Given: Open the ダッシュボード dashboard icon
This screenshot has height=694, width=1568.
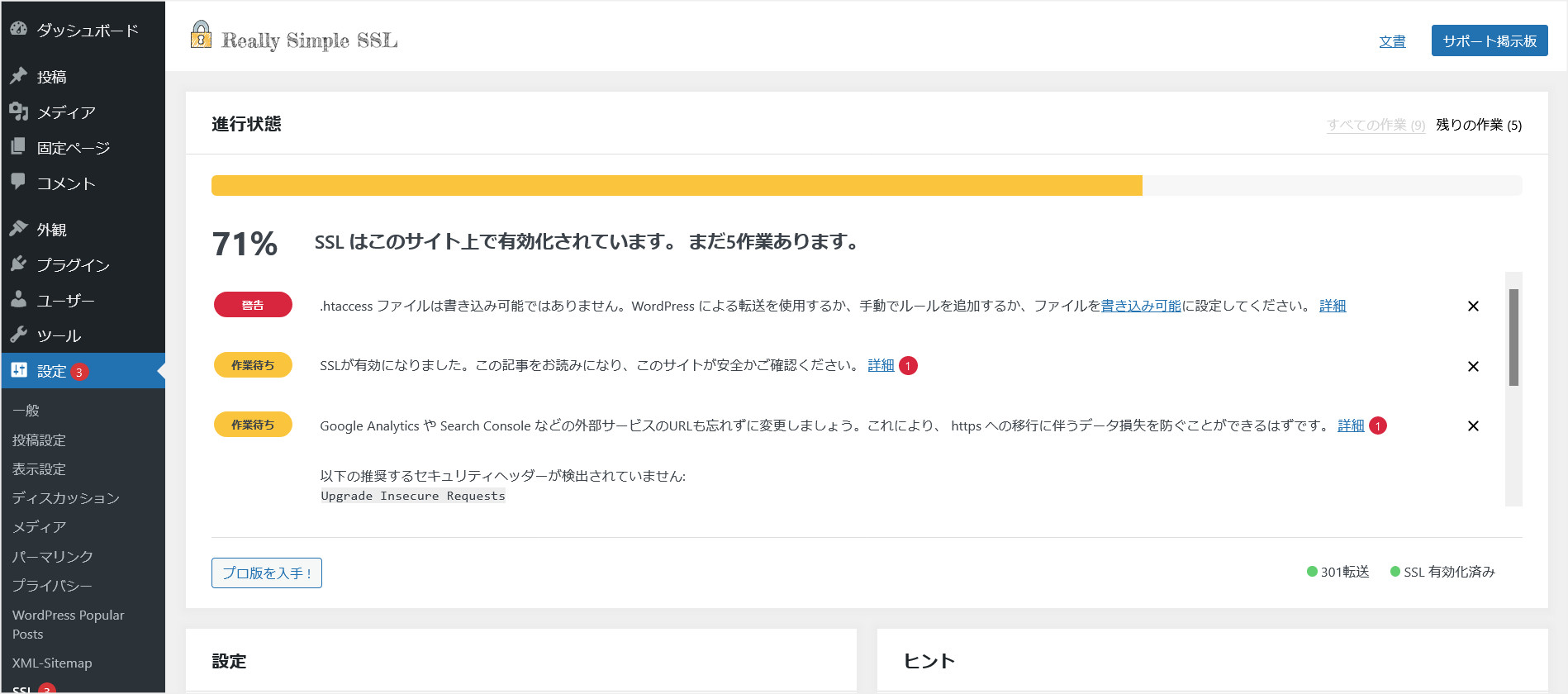Looking at the screenshot, I should [19, 29].
